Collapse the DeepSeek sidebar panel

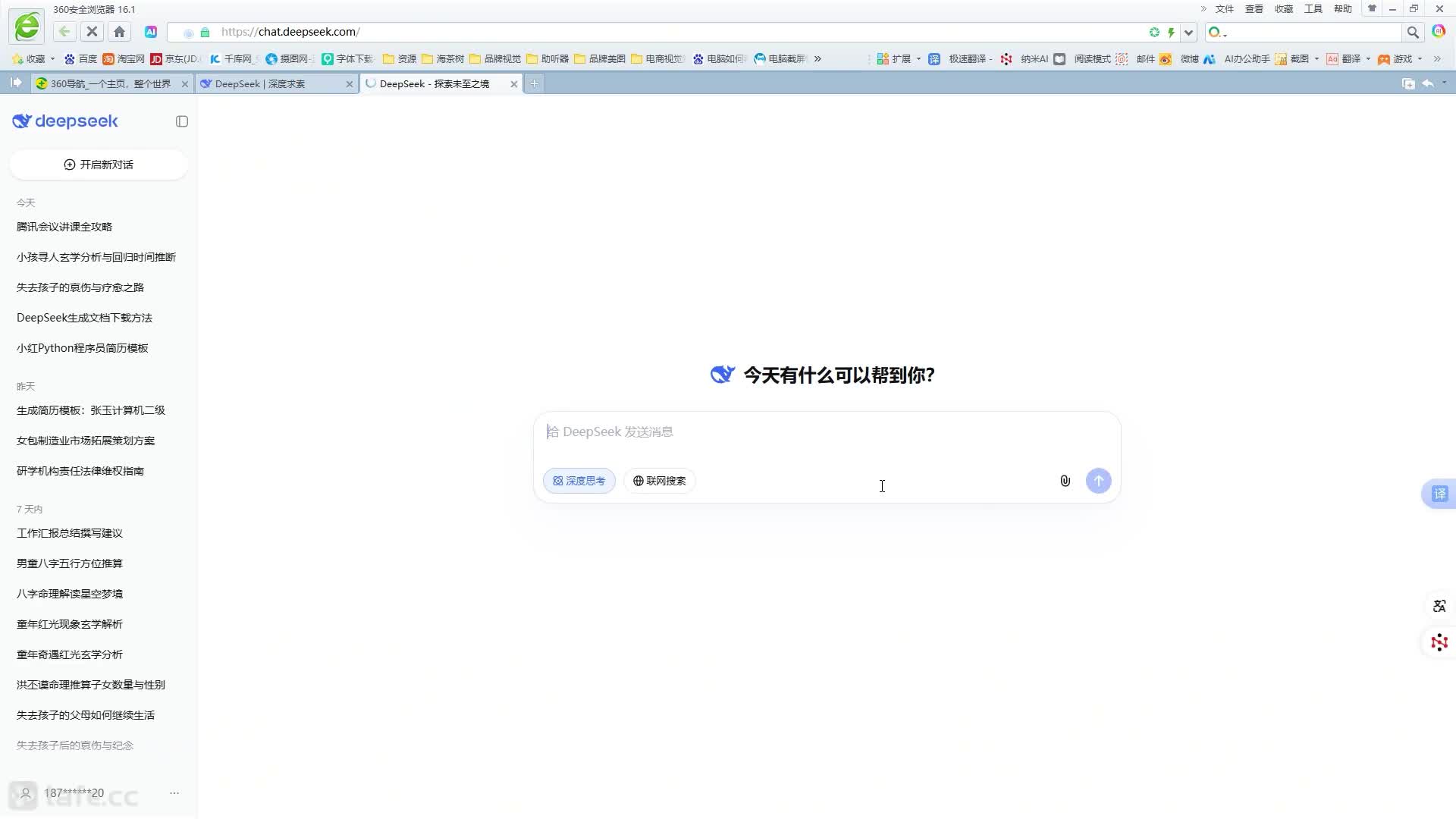click(x=182, y=121)
